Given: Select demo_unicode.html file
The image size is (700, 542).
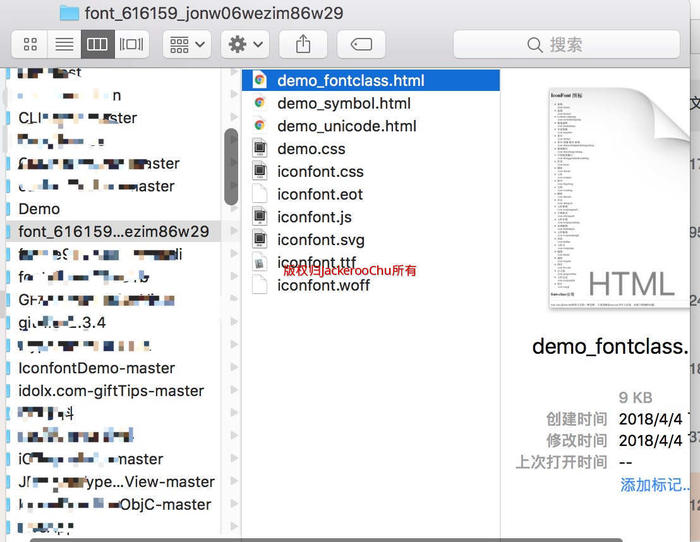Looking at the screenshot, I should 371,126.
